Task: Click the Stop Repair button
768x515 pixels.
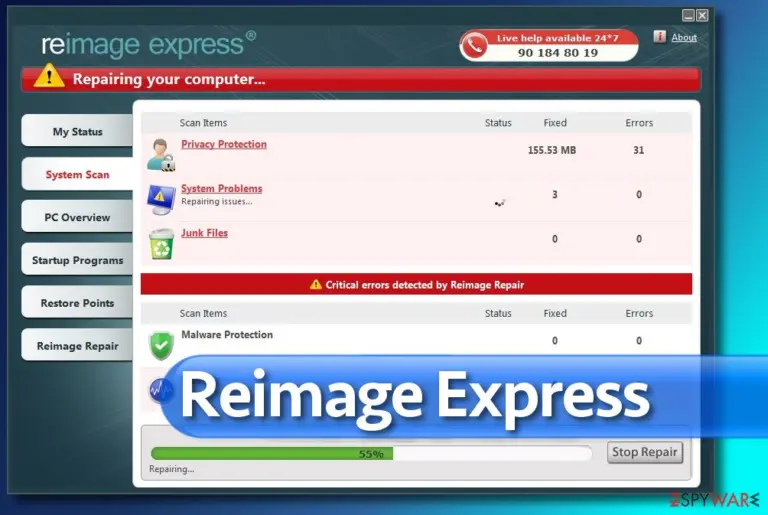Action: (645, 452)
